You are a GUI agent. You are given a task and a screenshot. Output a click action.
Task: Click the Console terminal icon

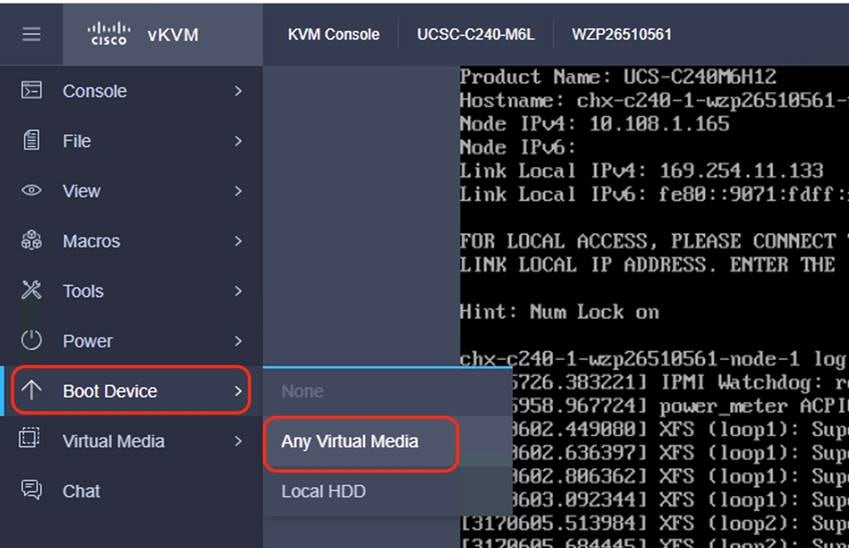[x=31, y=90]
